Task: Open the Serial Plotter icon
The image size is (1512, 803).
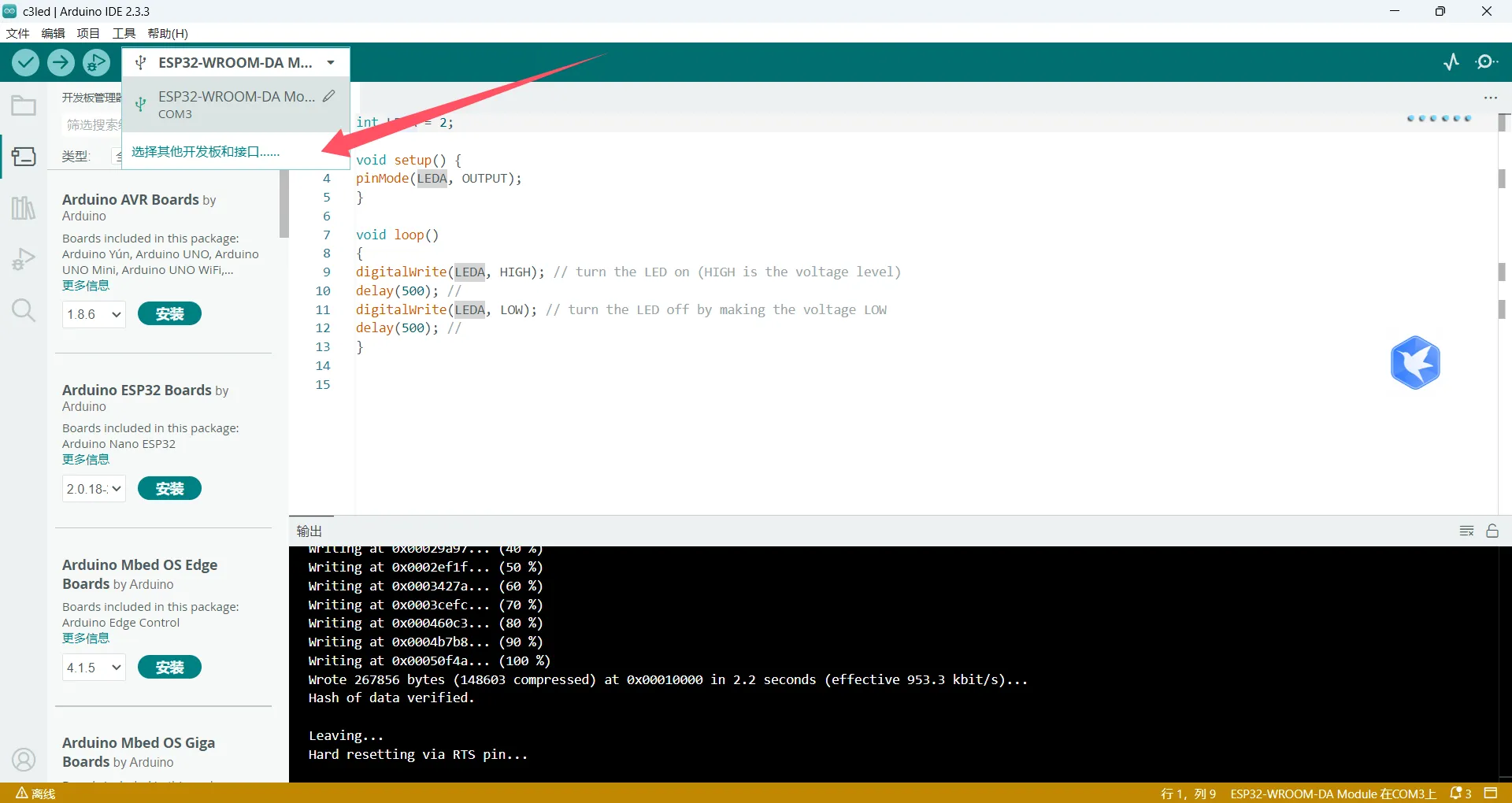Action: 1451,62
